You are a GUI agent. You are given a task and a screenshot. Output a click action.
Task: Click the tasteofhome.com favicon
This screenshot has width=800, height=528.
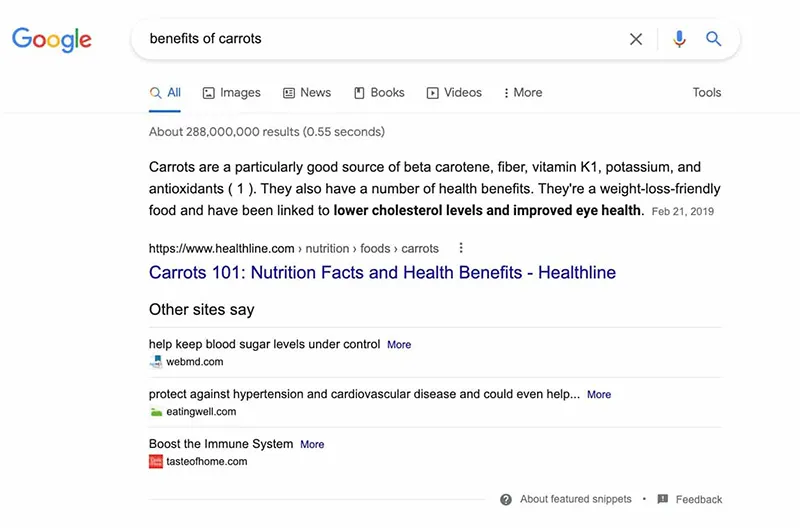(156, 462)
